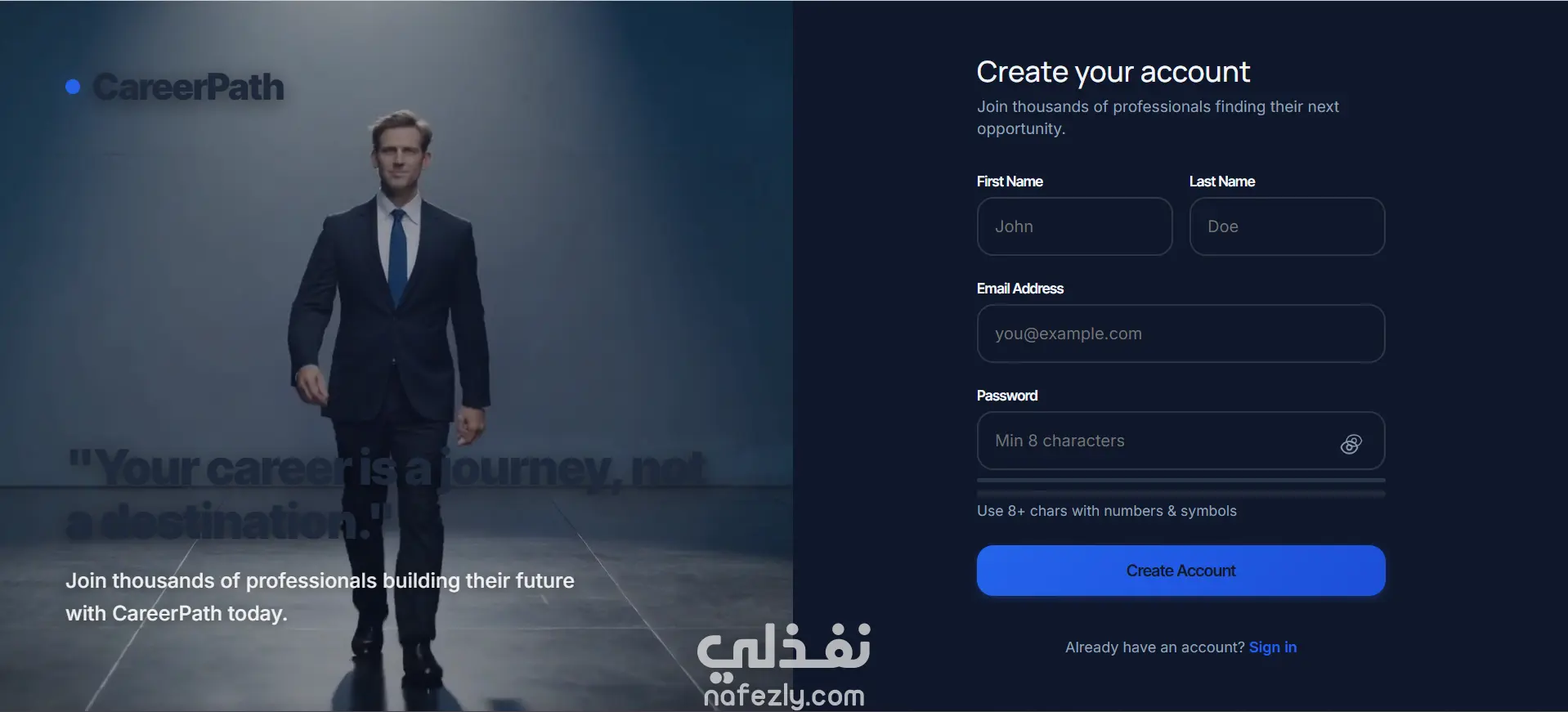
Task: Focus the Last Name field with Doe placeholder
Action: [1287, 226]
